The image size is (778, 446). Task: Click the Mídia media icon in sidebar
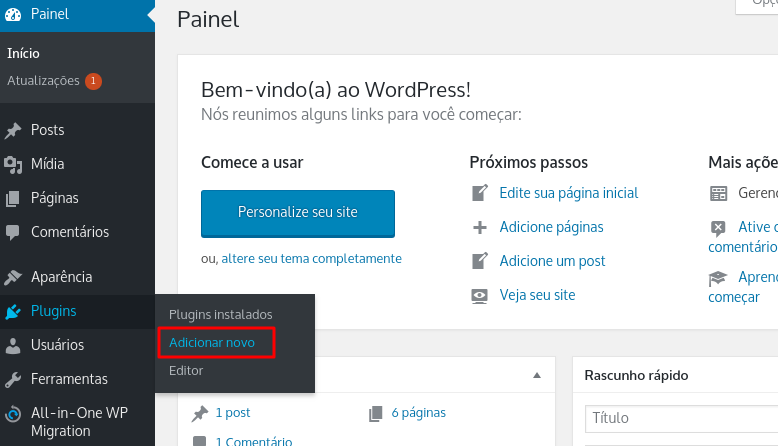coord(13,165)
